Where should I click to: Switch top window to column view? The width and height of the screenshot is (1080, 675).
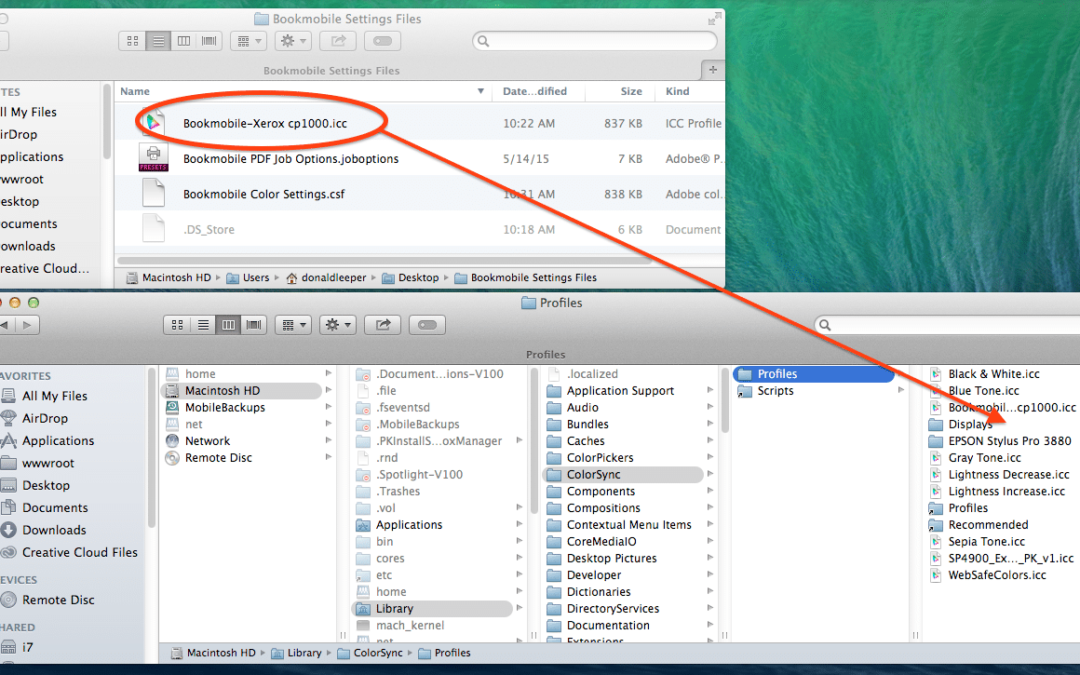coord(184,41)
